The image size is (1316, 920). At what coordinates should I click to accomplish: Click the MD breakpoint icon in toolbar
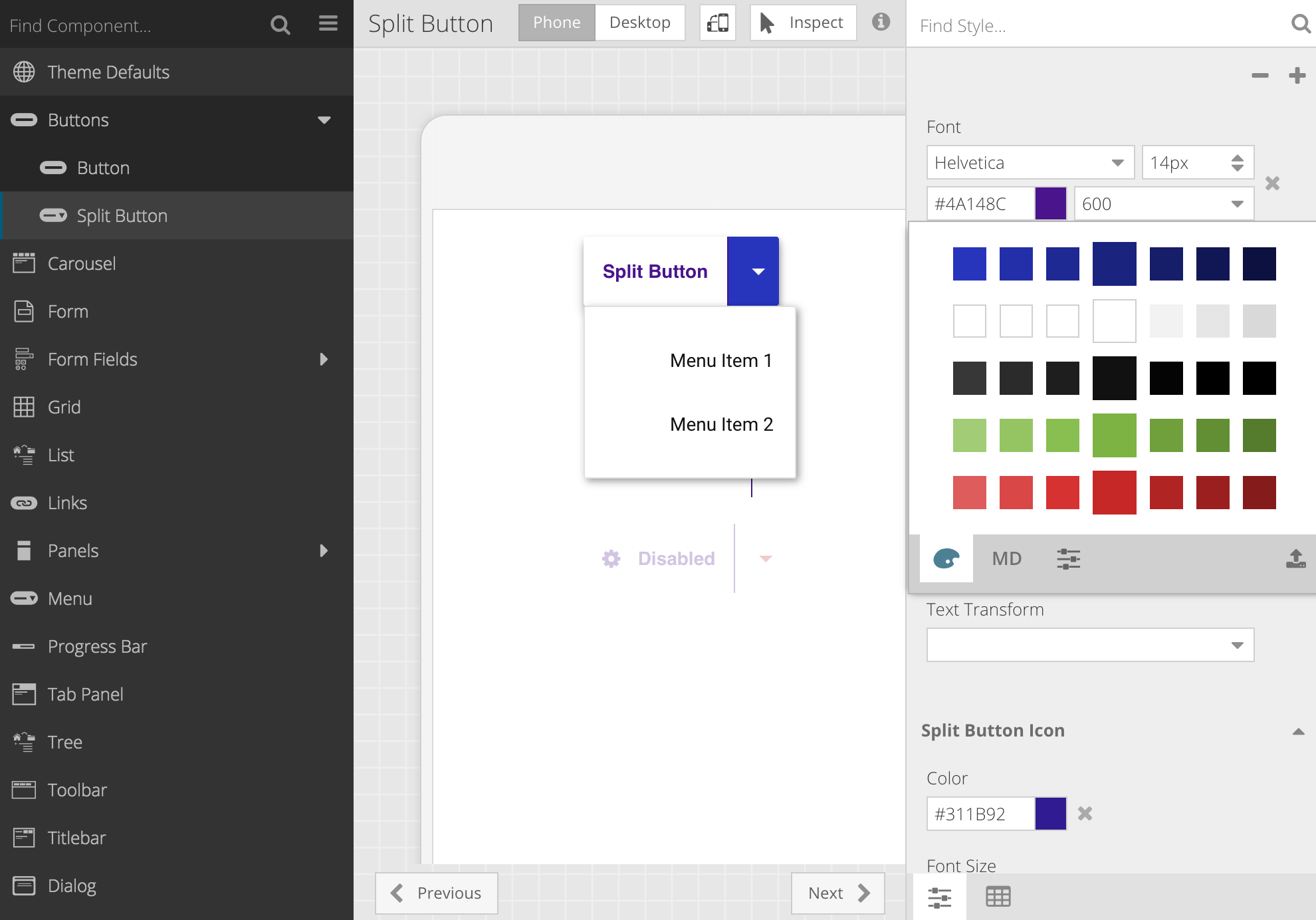[x=1006, y=558]
